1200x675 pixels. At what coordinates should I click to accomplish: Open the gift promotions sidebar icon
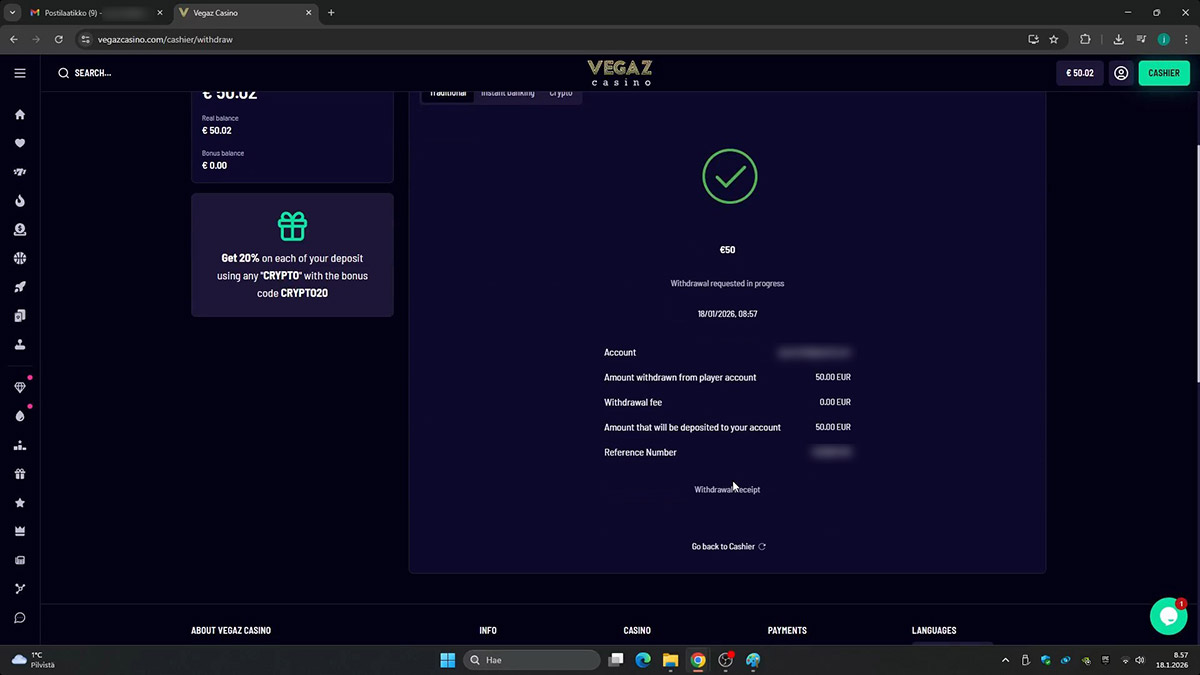pos(20,474)
